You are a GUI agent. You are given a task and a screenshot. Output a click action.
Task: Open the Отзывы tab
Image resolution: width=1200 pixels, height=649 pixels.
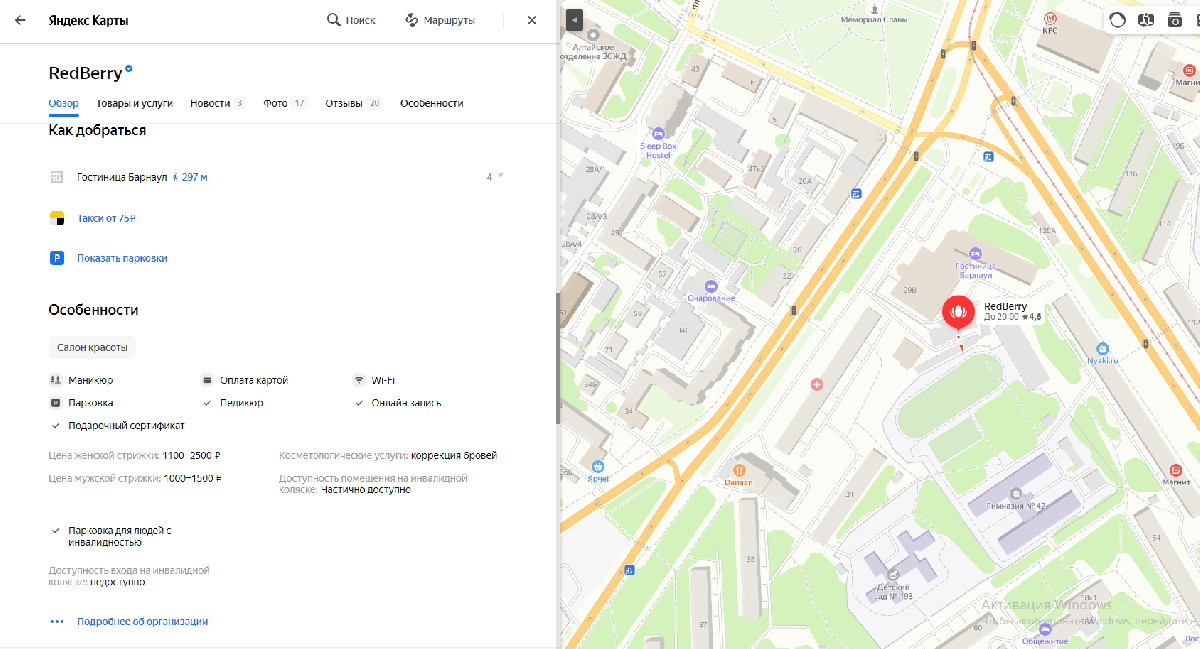point(354,103)
